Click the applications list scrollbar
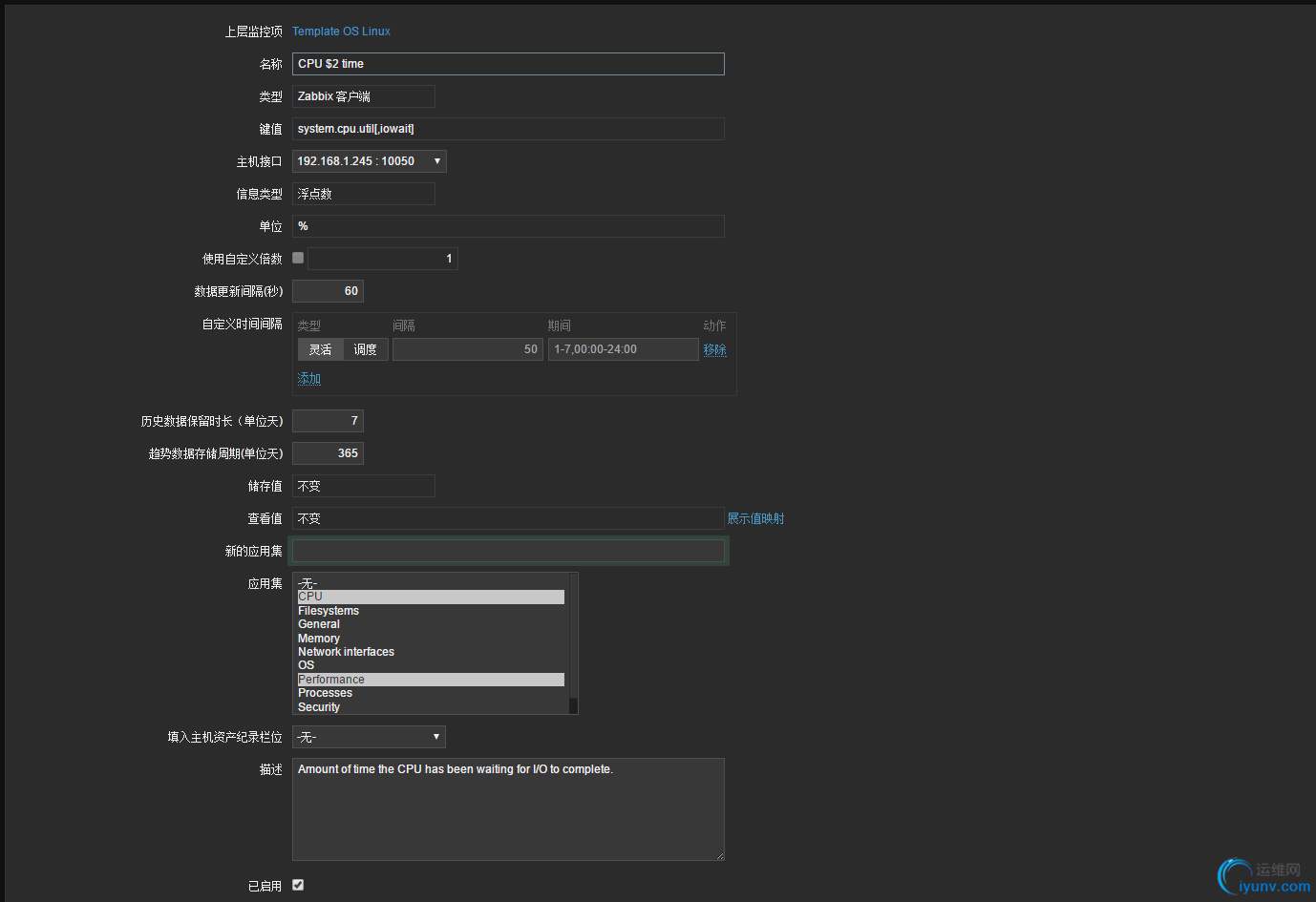The width and height of the screenshot is (1316, 902). click(573, 643)
